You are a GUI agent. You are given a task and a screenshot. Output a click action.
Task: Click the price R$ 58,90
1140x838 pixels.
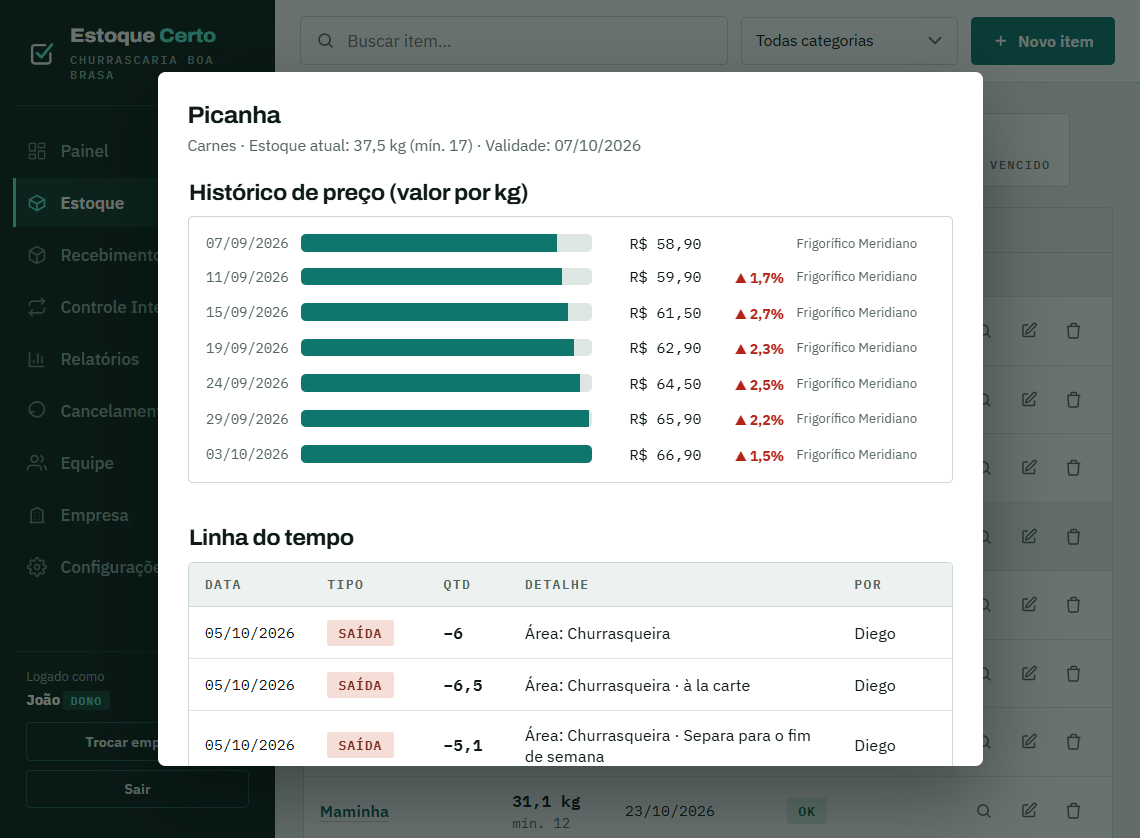665,244
